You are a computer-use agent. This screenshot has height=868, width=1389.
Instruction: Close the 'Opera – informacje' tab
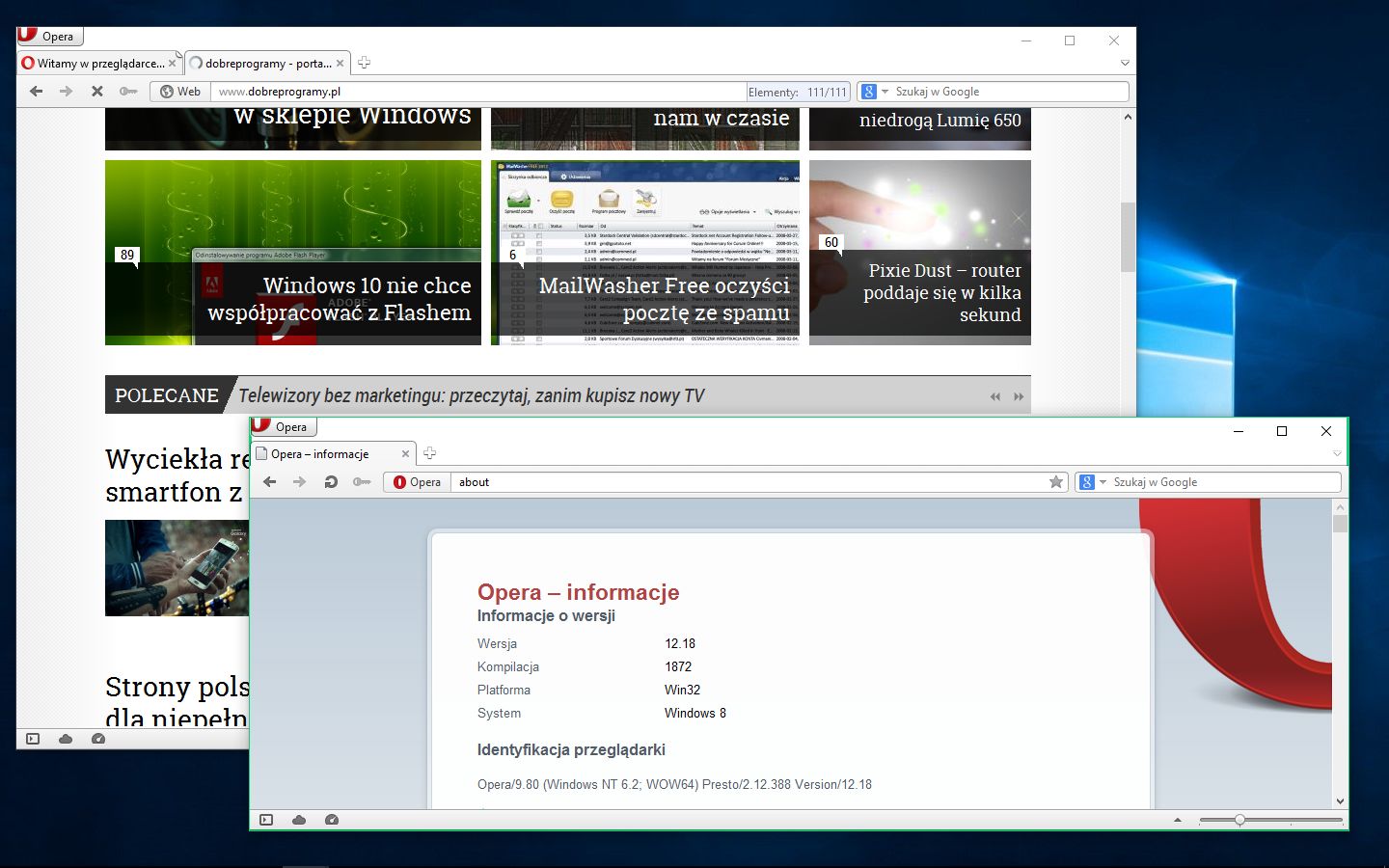(405, 454)
